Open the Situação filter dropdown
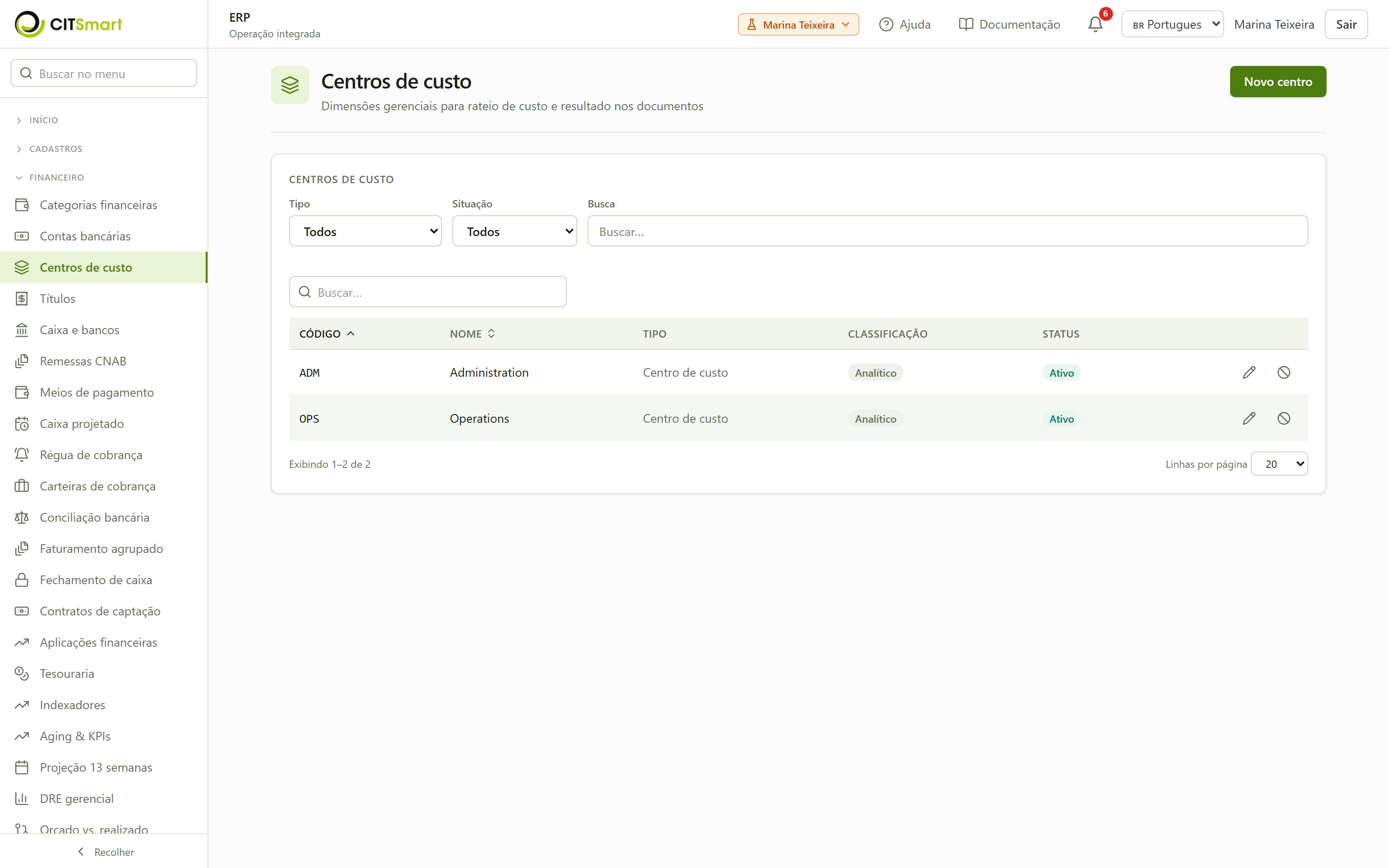The width and height of the screenshot is (1389, 868). click(514, 231)
